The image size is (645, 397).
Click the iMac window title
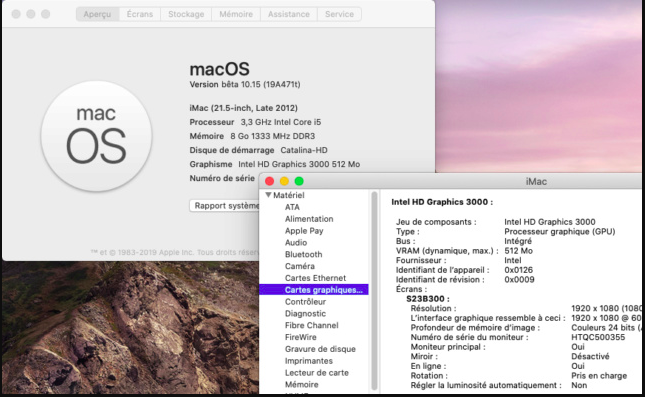point(536,181)
